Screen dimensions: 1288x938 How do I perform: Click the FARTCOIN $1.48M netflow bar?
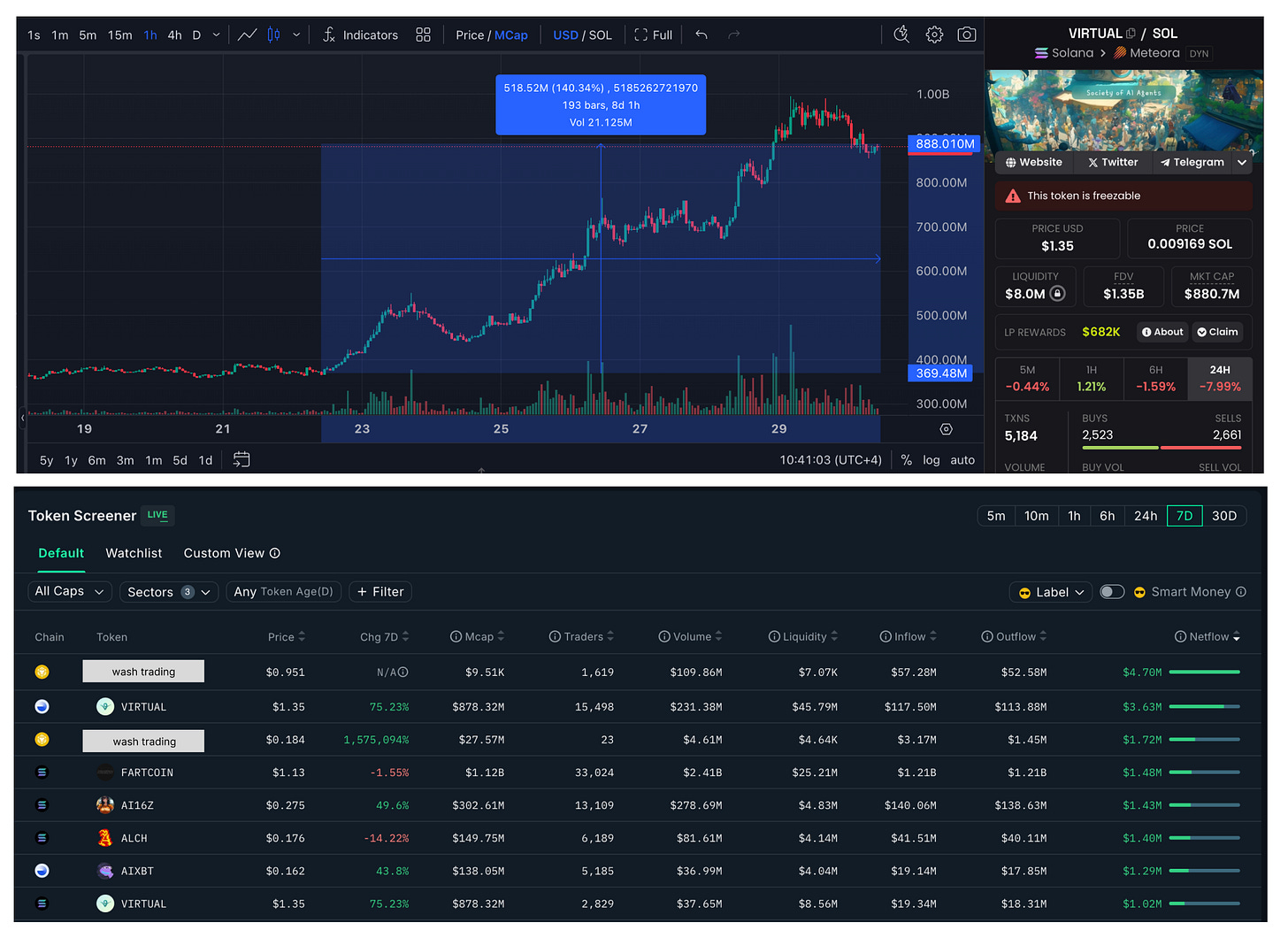tap(1204, 773)
